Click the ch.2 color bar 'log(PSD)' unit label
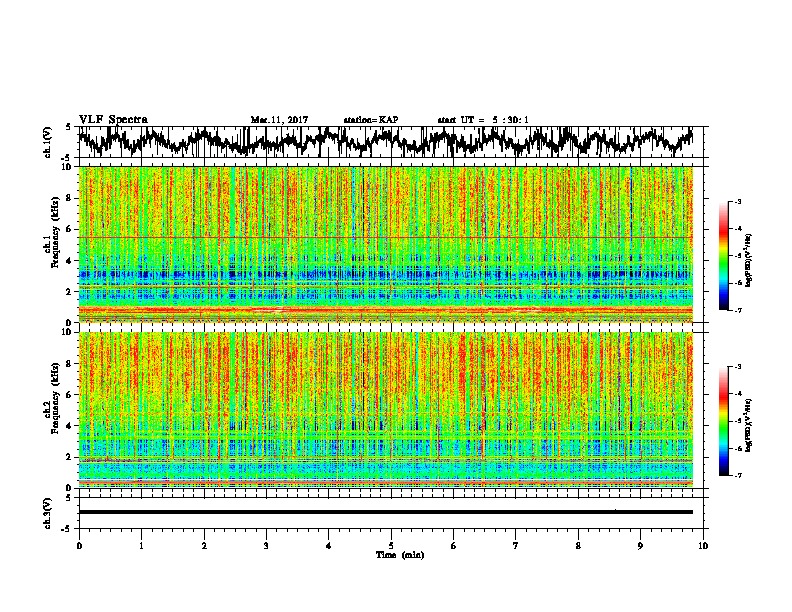 pyautogui.click(x=749, y=425)
